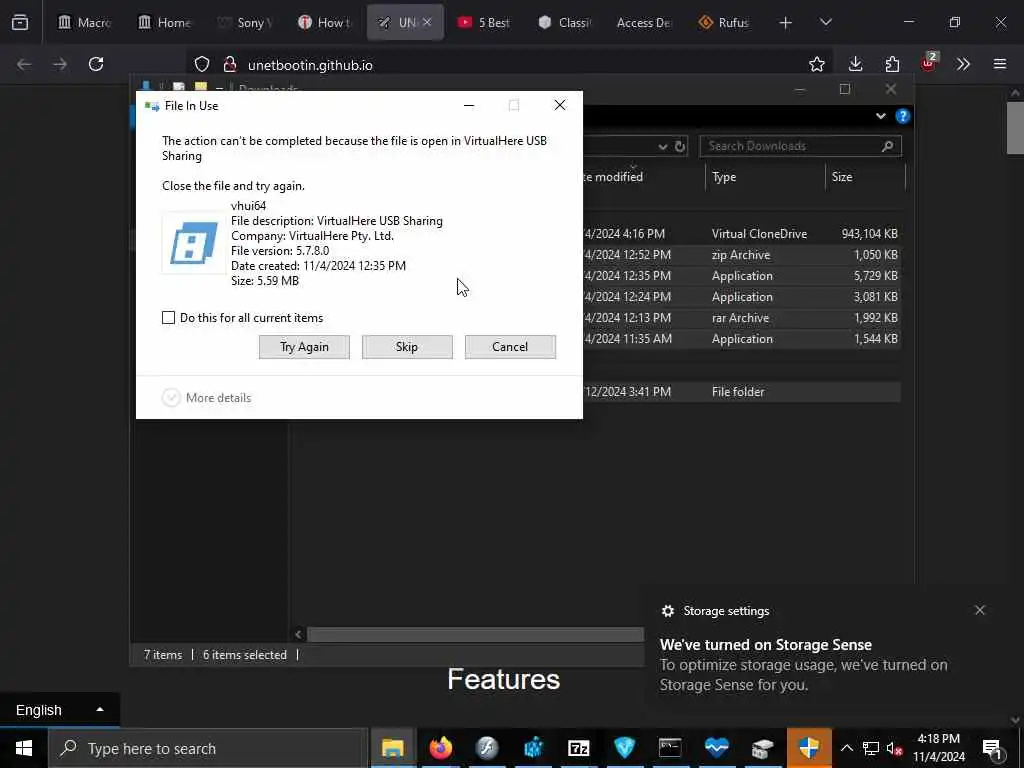Show hidden system tray icons
1024x768 pixels.
(846, 748)
